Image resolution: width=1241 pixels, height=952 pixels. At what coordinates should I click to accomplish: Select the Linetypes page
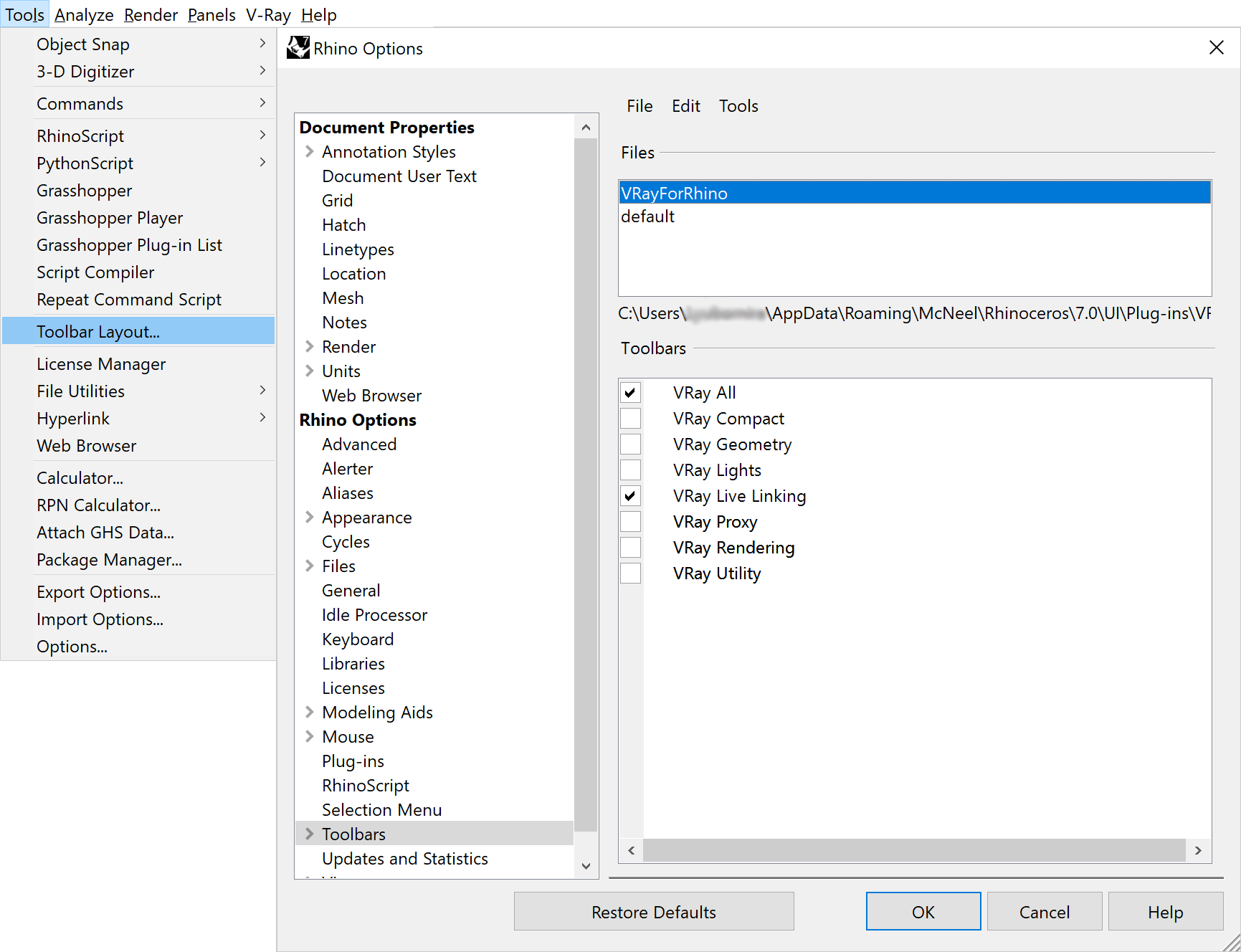point(358,249)
